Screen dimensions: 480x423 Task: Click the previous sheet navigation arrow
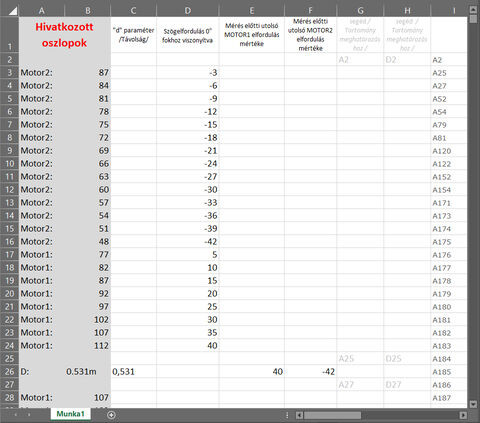(15, 415)
